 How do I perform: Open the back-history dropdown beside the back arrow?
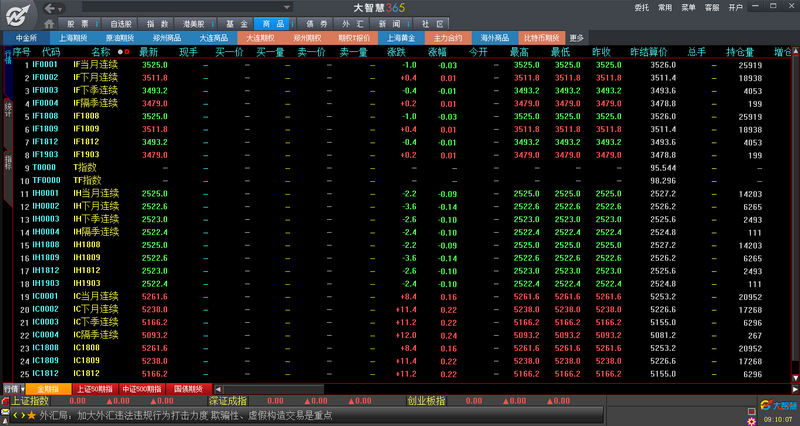[x=60, y=9]
